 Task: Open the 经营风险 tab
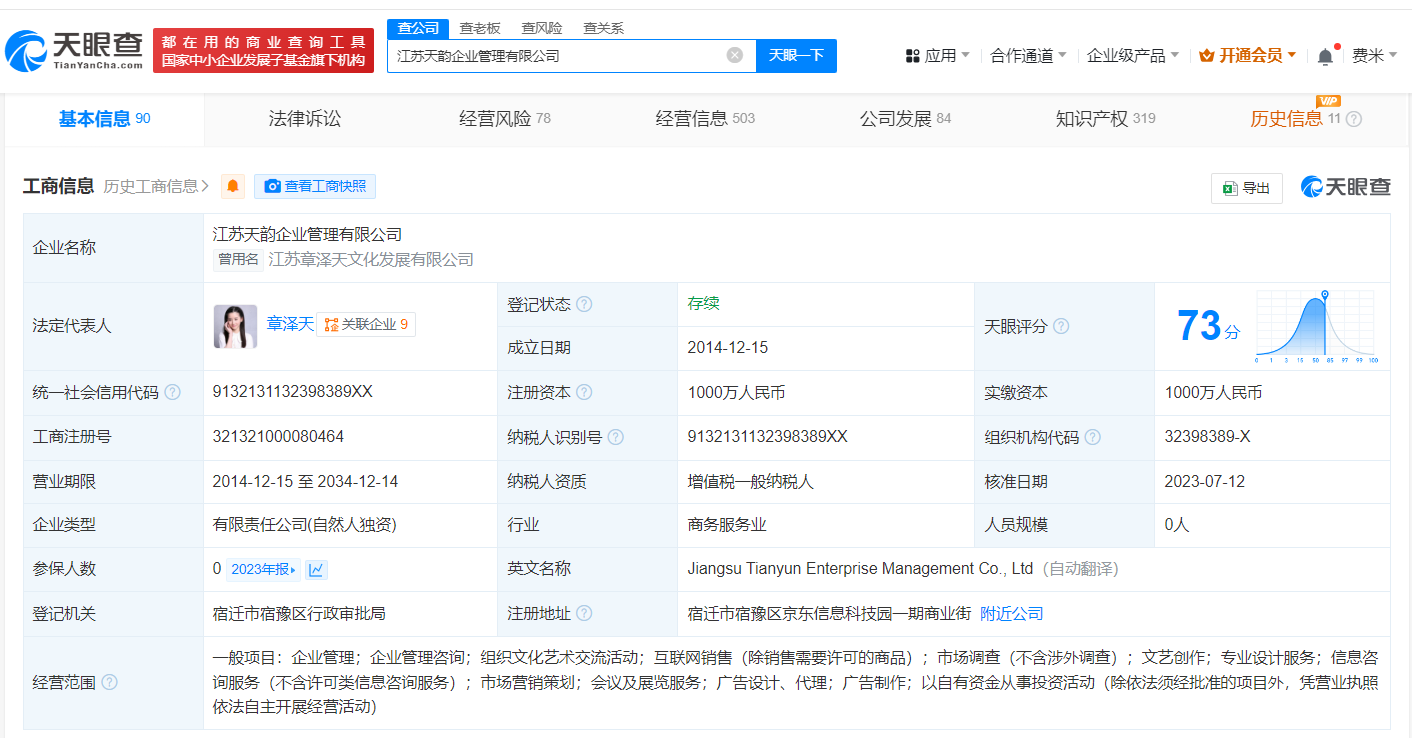coord(505,119)
